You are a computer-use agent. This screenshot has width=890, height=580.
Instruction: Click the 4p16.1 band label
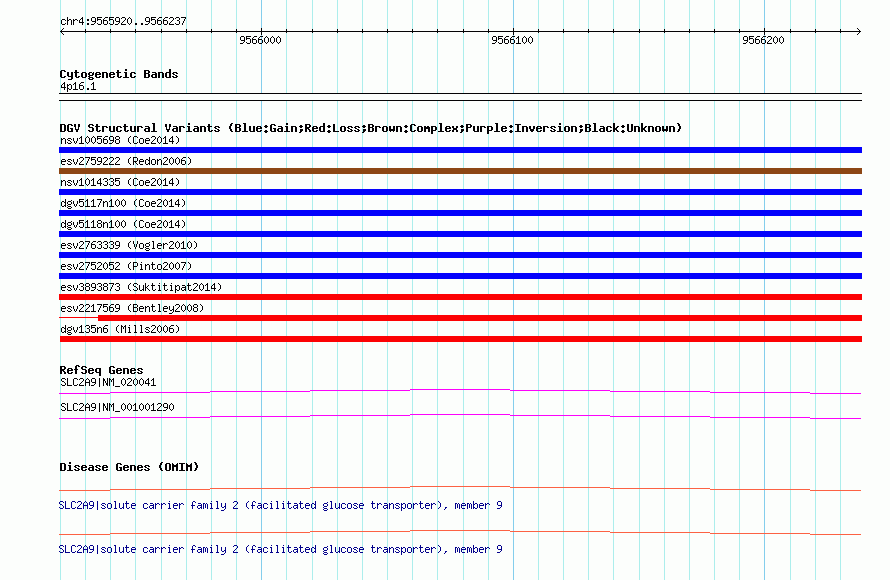pos(78,86)
